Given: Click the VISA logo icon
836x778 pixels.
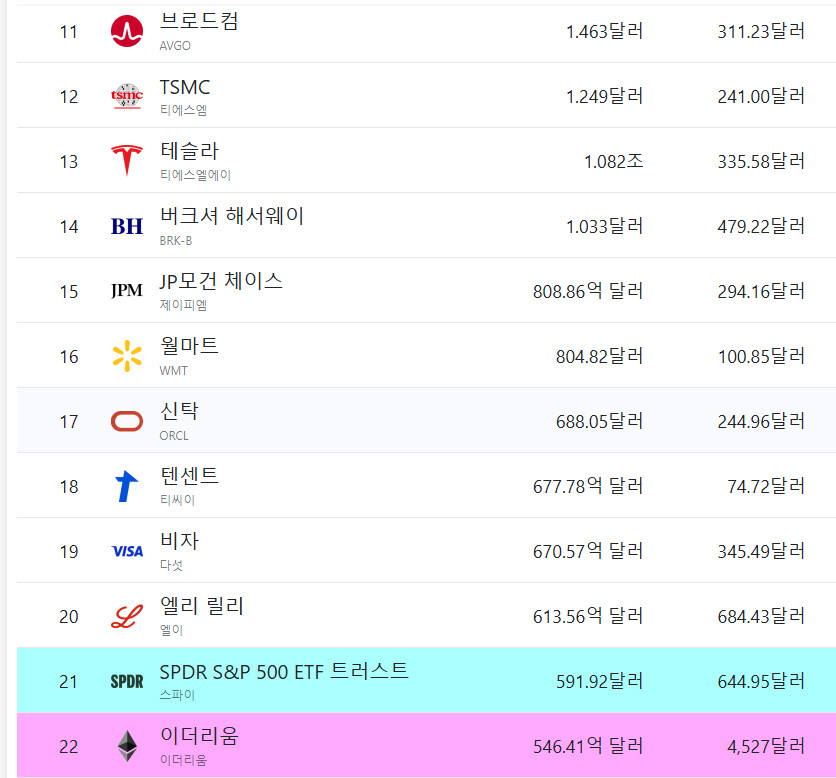Looking at the screenshot, I should point(127,551).
